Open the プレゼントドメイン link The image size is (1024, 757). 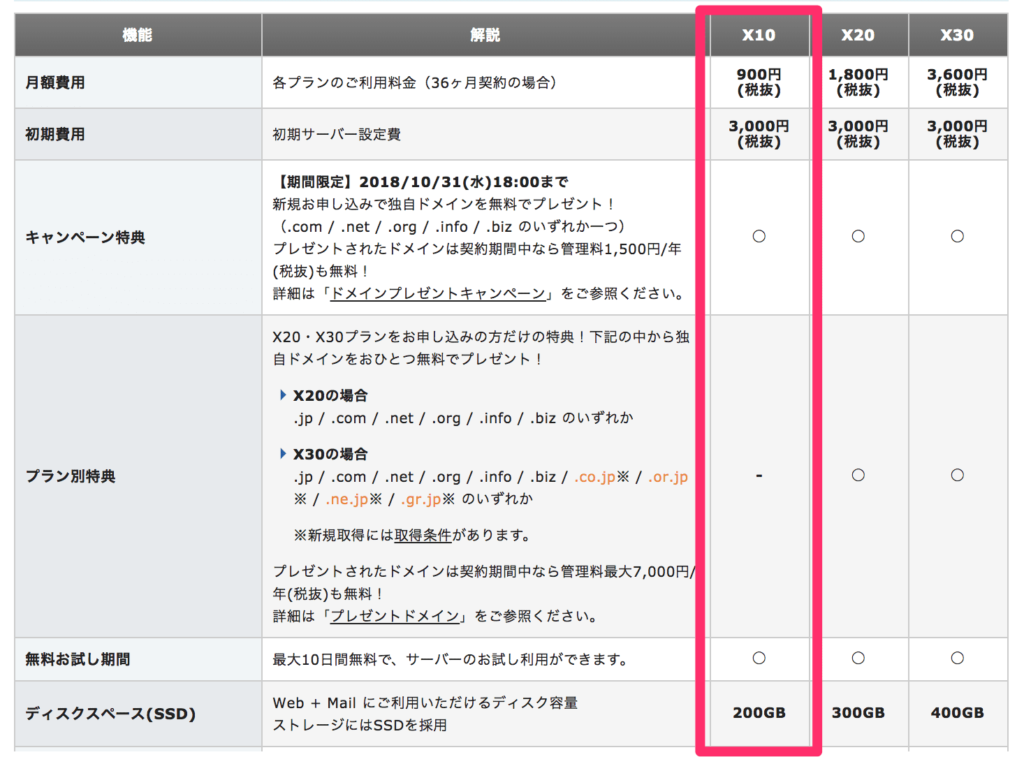[x=394, y=616]
